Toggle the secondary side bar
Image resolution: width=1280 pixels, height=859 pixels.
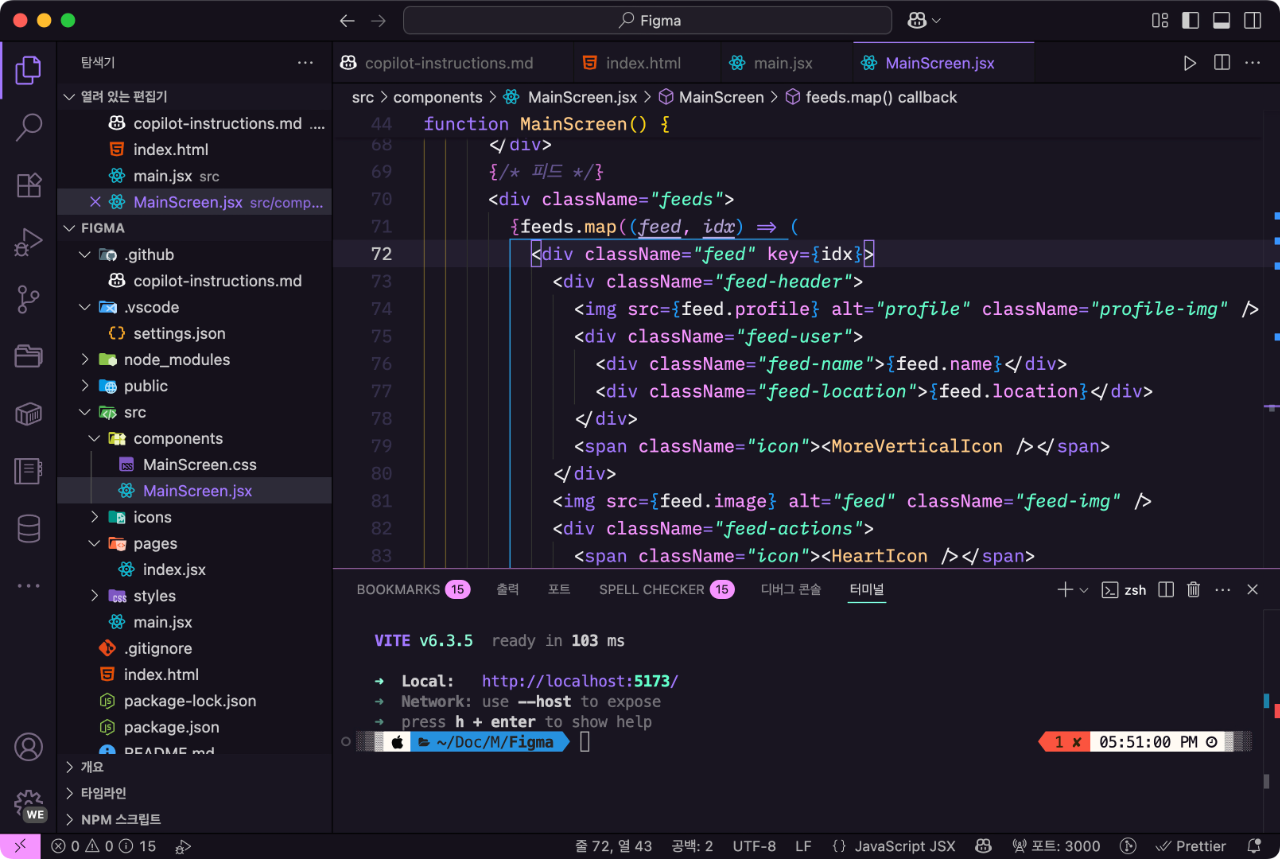[1252, 20]
